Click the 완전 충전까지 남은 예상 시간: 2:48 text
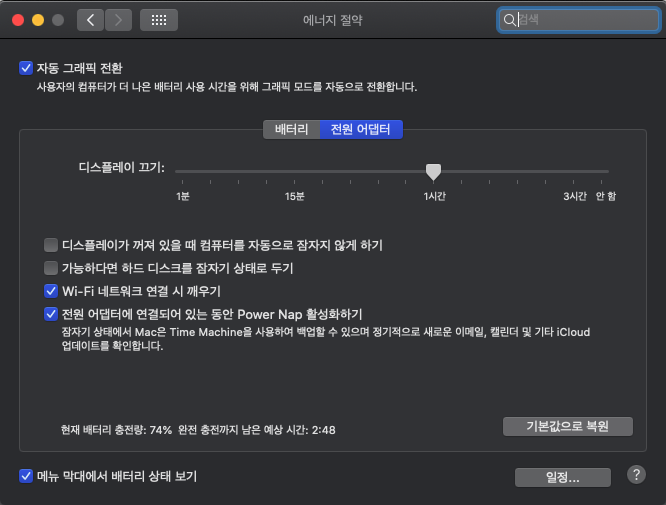The width and height of the screenshot is (666, 505). (257, 430)
